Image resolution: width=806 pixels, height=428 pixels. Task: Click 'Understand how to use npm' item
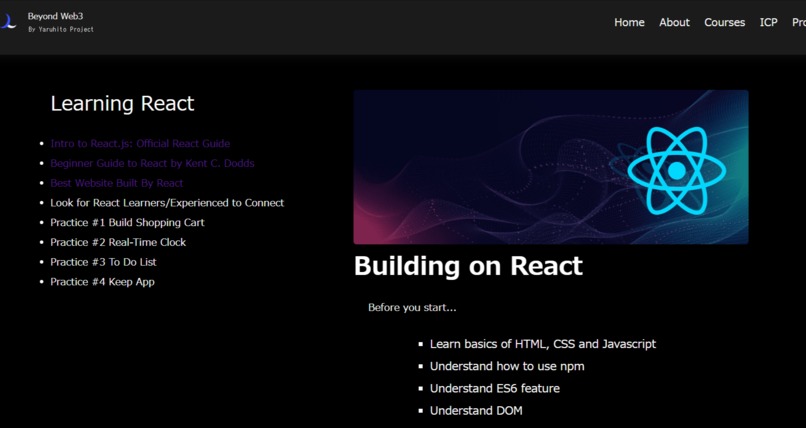507,366
